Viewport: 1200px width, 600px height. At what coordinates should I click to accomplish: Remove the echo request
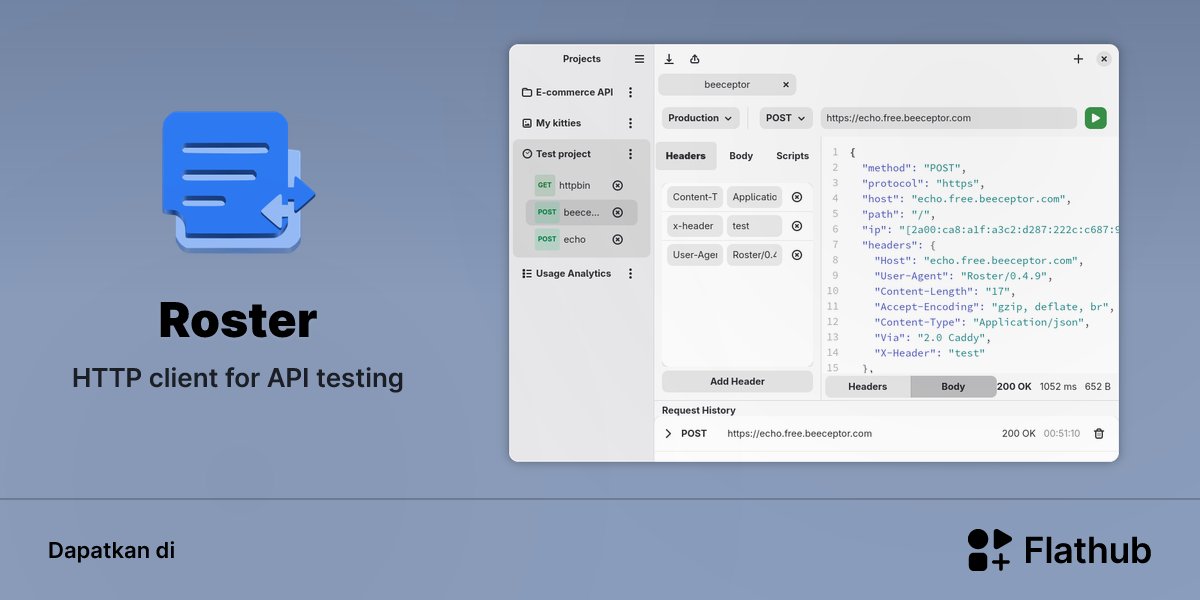point(617,239)
